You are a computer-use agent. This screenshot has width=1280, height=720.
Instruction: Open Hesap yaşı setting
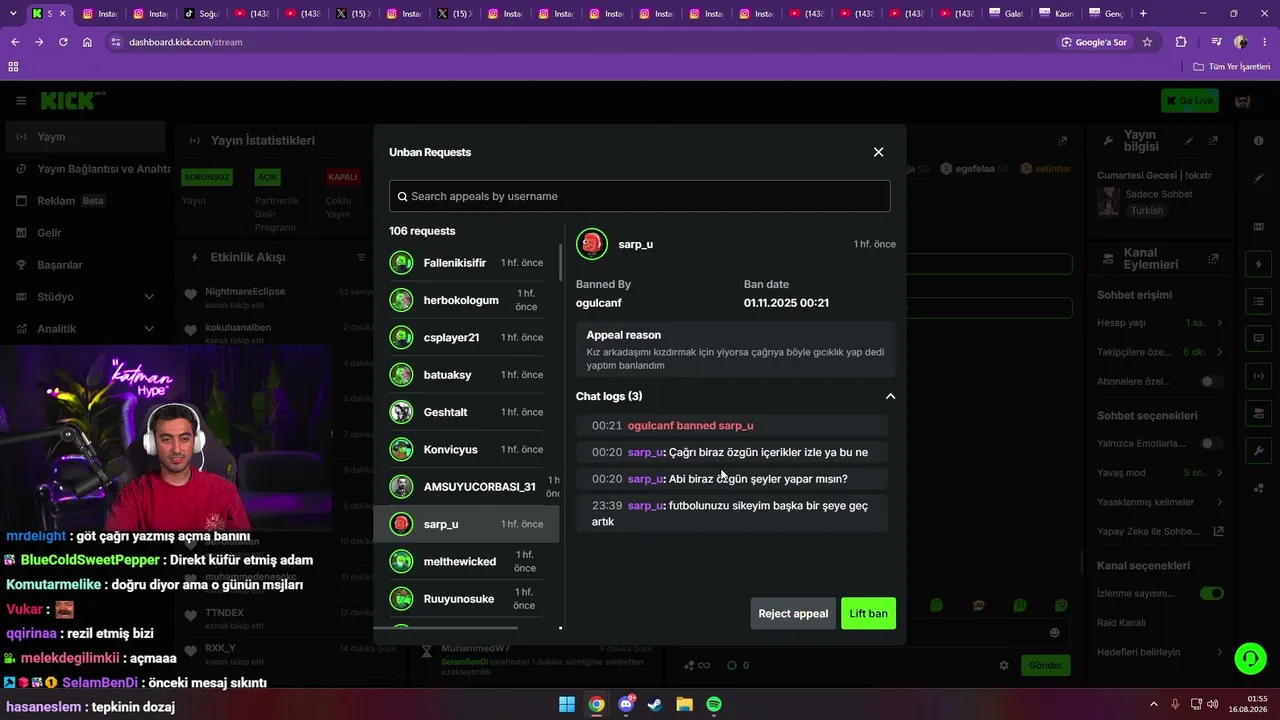[x=1160, y=323]
